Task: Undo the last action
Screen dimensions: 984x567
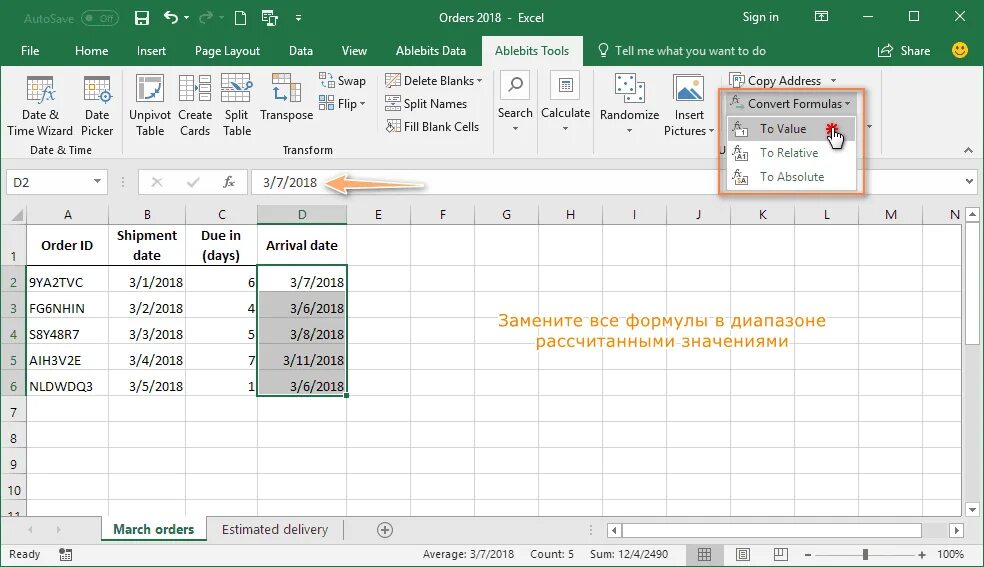Action: (170, 18)
